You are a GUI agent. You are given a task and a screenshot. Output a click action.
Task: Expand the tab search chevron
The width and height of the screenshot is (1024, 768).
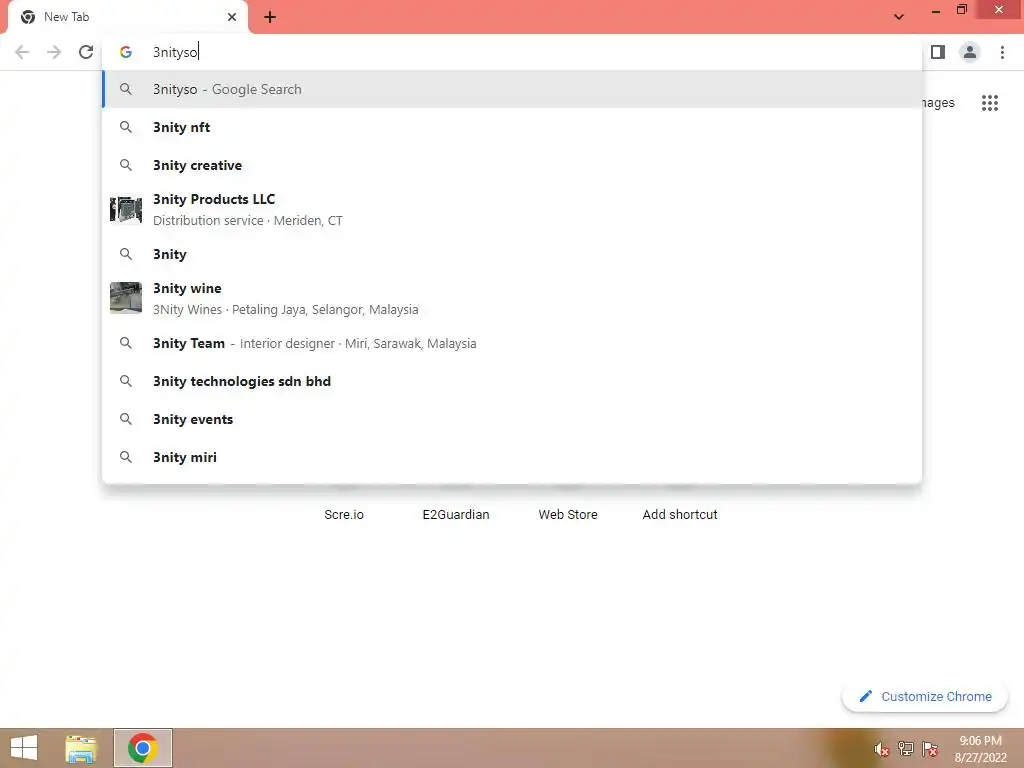coord(899,17)
